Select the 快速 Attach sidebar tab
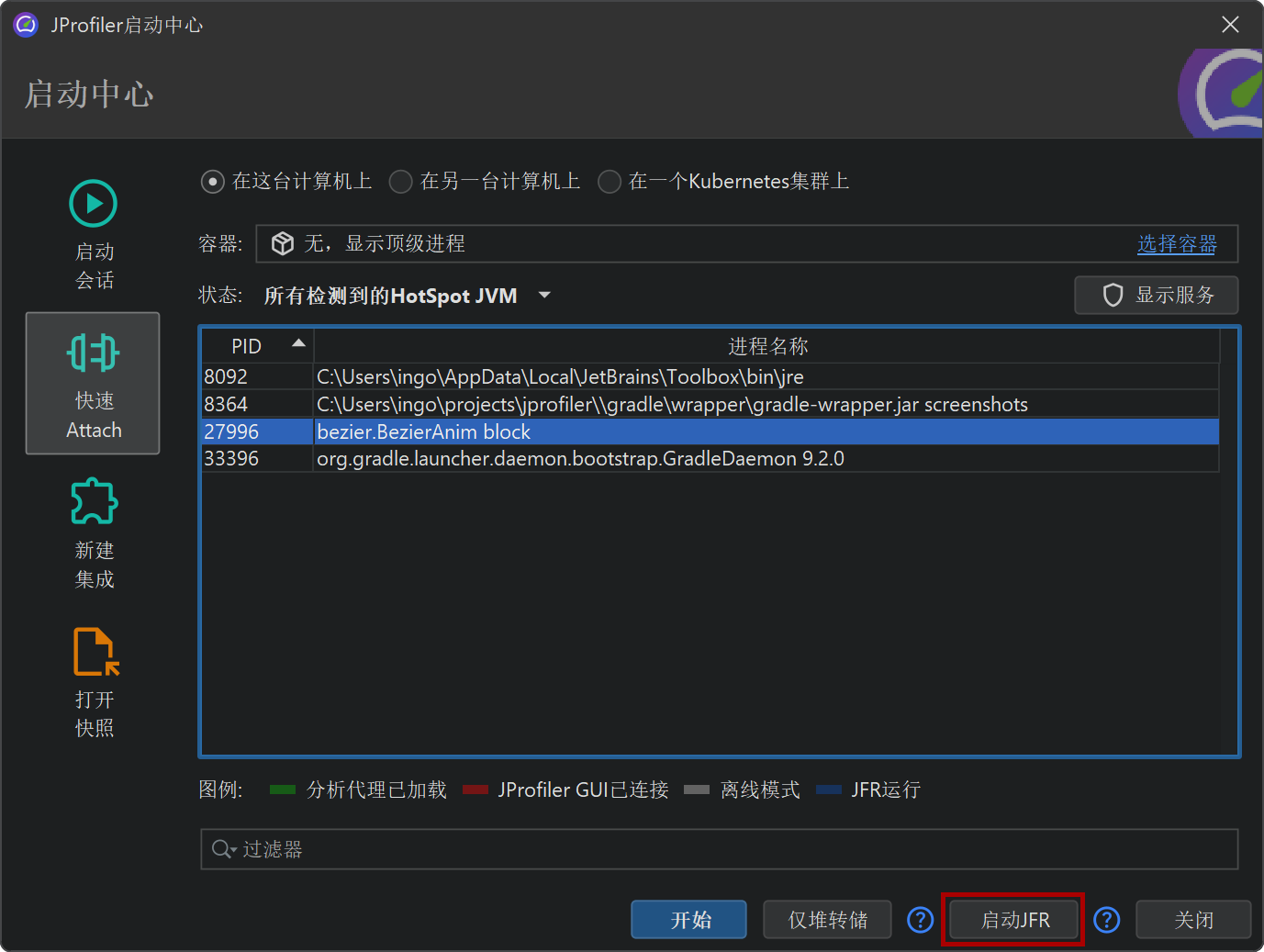Screen dimensions: 1264x952 (x=93, y=383)
